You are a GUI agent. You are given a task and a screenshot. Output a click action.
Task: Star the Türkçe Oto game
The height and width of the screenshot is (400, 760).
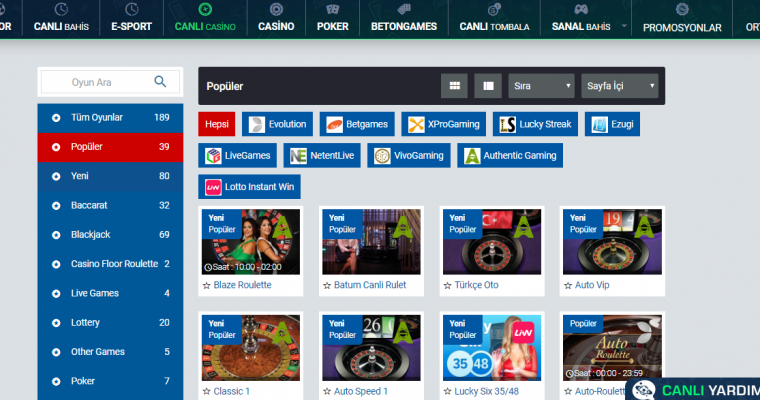click(x=447, y=286)
